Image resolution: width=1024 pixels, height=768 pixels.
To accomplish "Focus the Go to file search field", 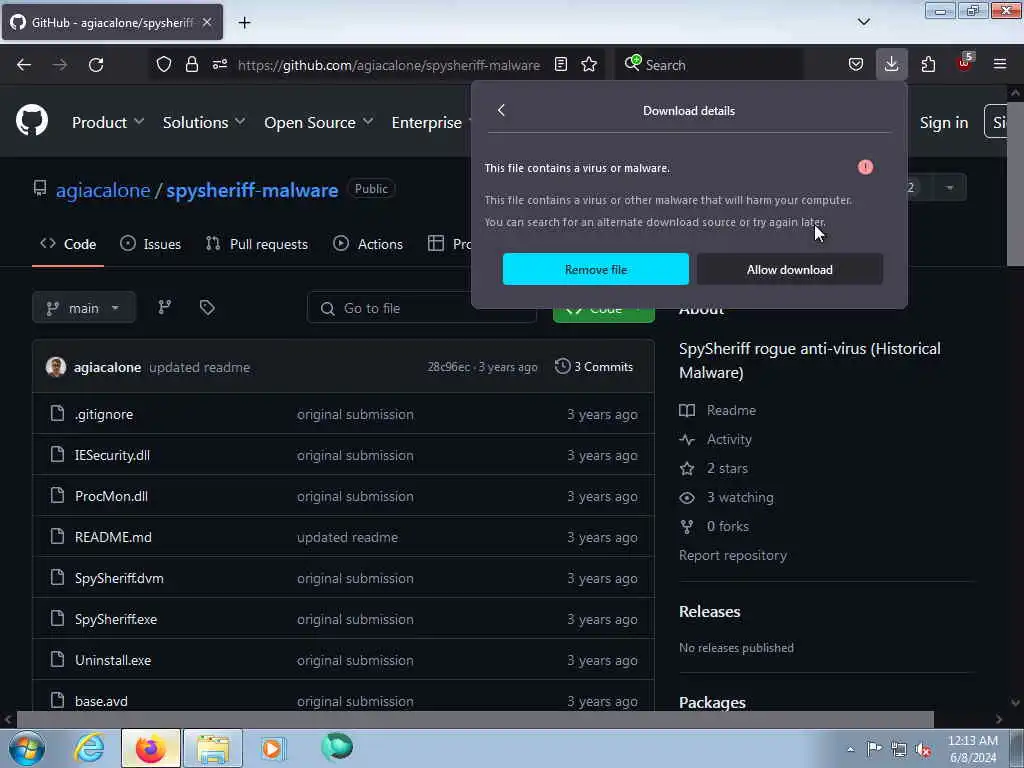I will click(422, 308).
